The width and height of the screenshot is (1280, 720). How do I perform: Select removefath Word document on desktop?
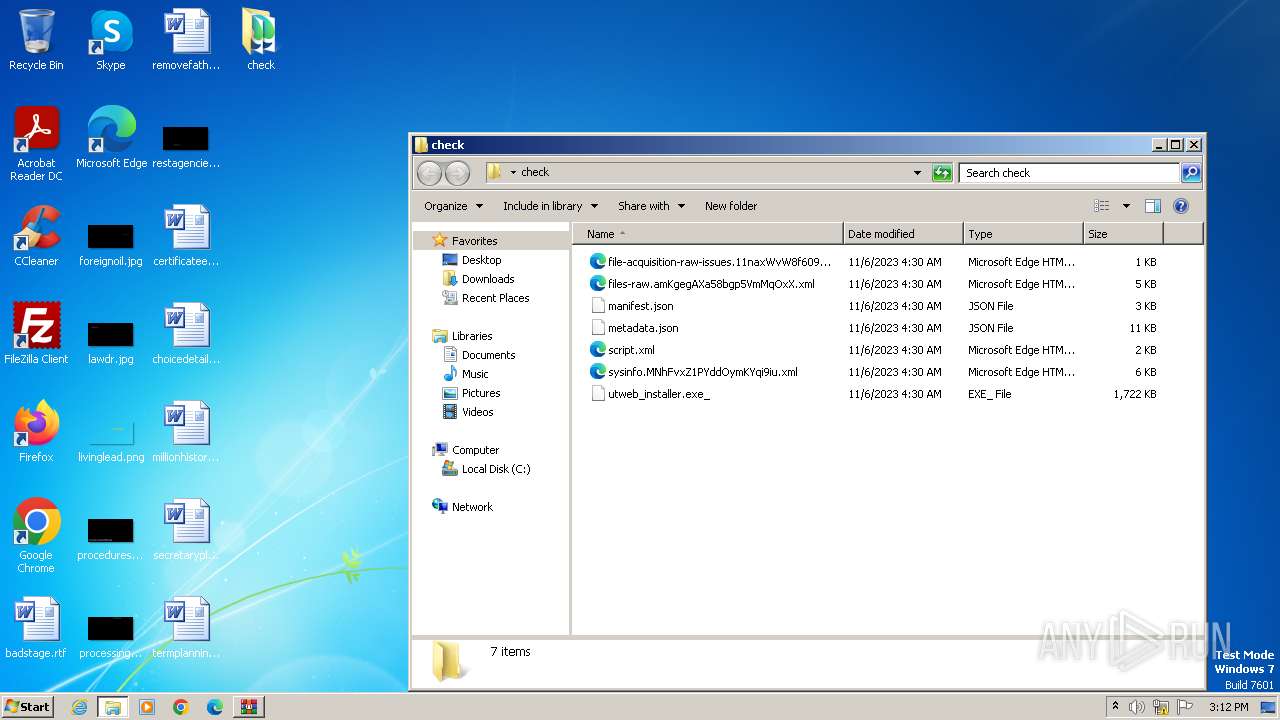click(x=186, y=40)
